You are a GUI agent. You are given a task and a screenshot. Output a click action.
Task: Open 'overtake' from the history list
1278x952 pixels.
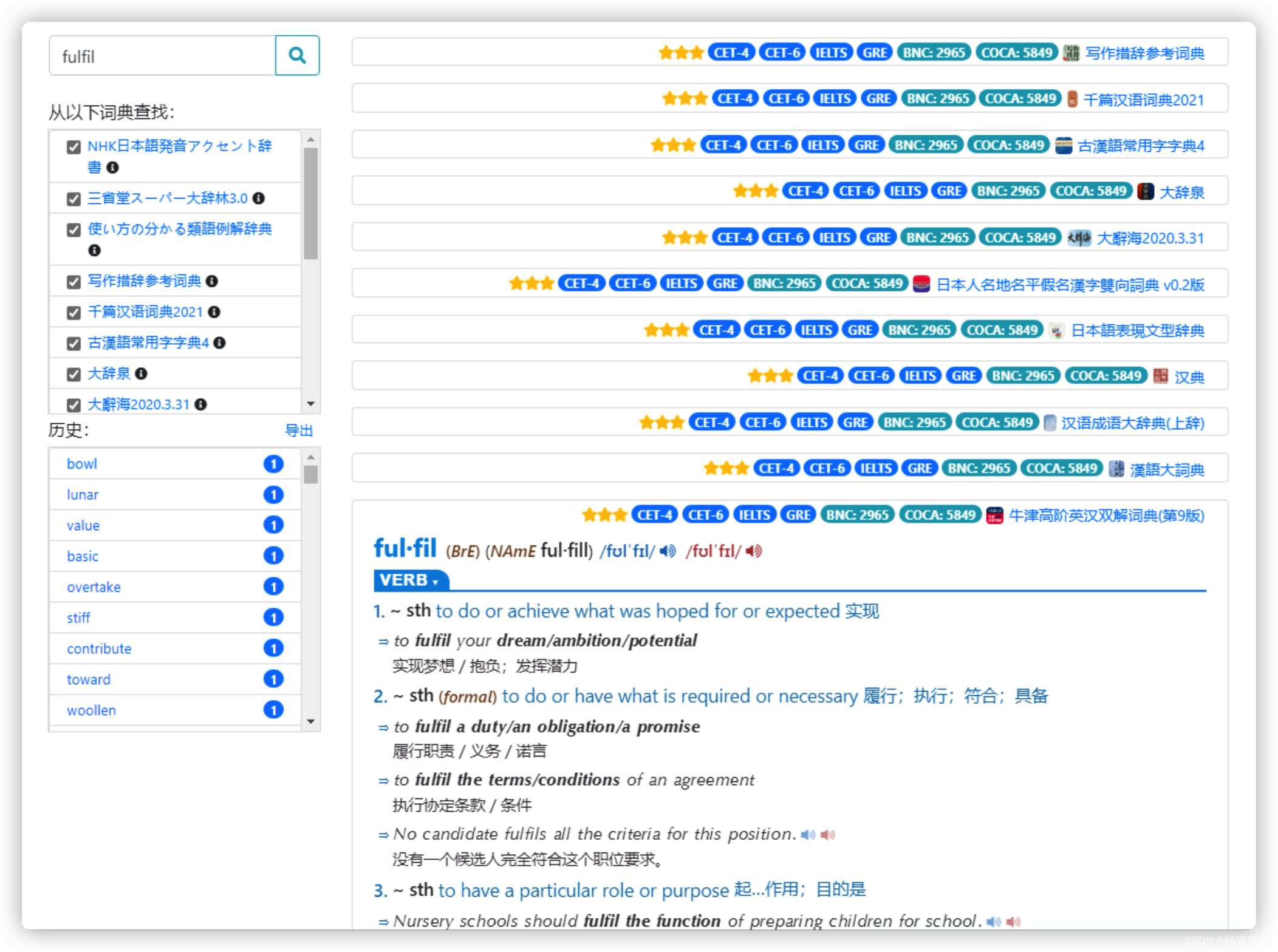point(94,587)
